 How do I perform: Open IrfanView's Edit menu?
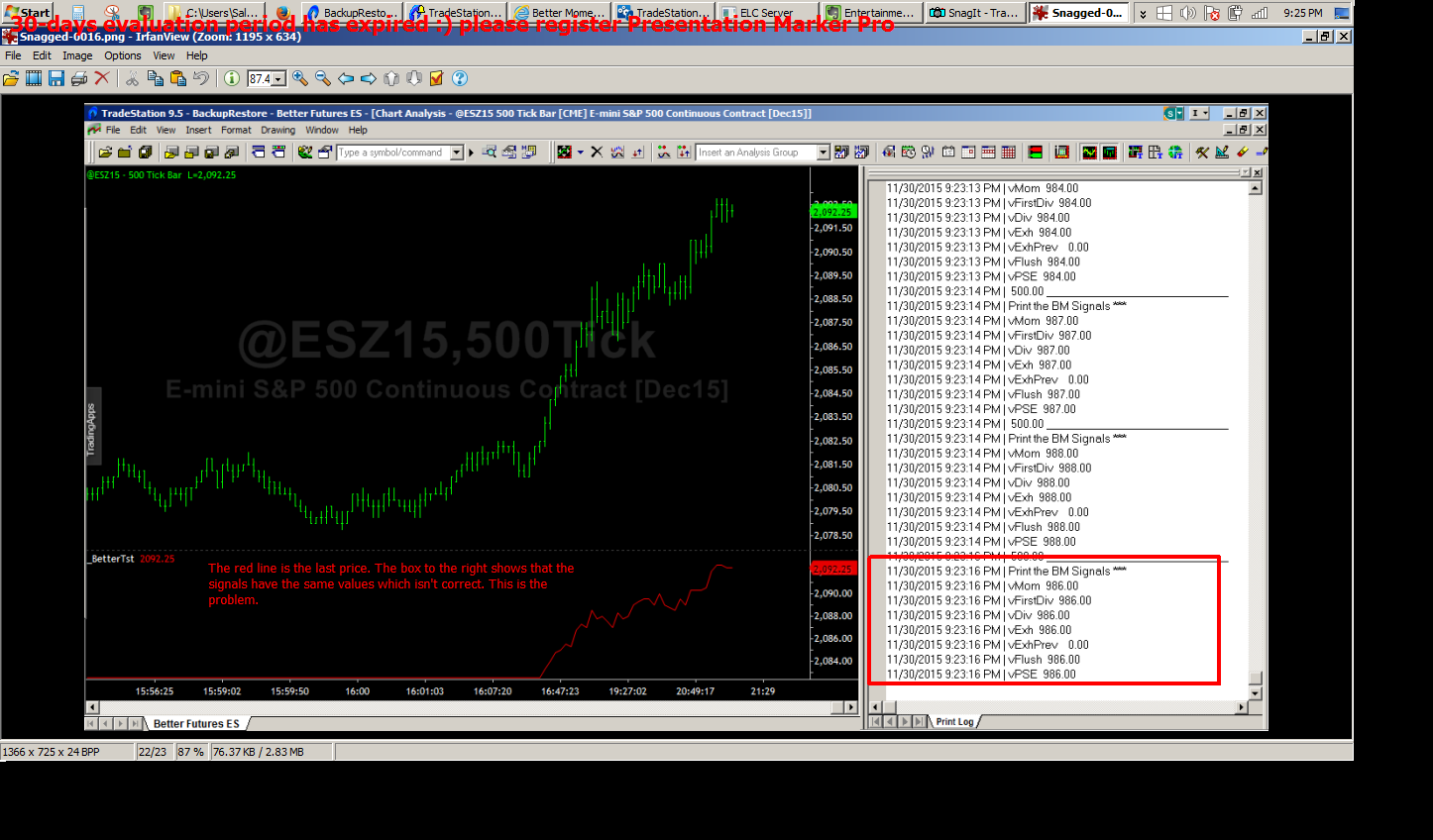(42, 55)
